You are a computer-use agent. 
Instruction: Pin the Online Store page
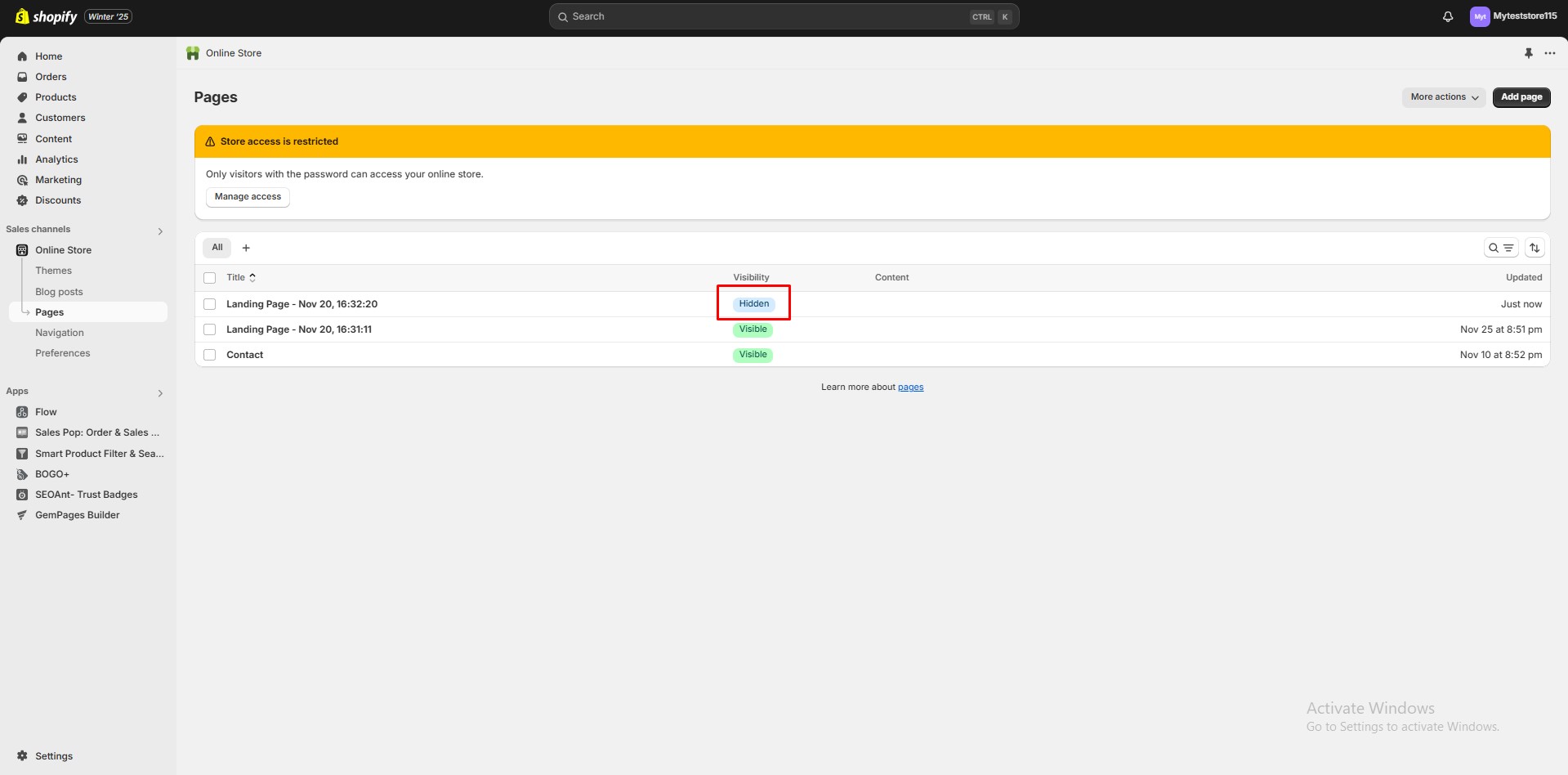pyautogui.click(x=1528, y=53)
